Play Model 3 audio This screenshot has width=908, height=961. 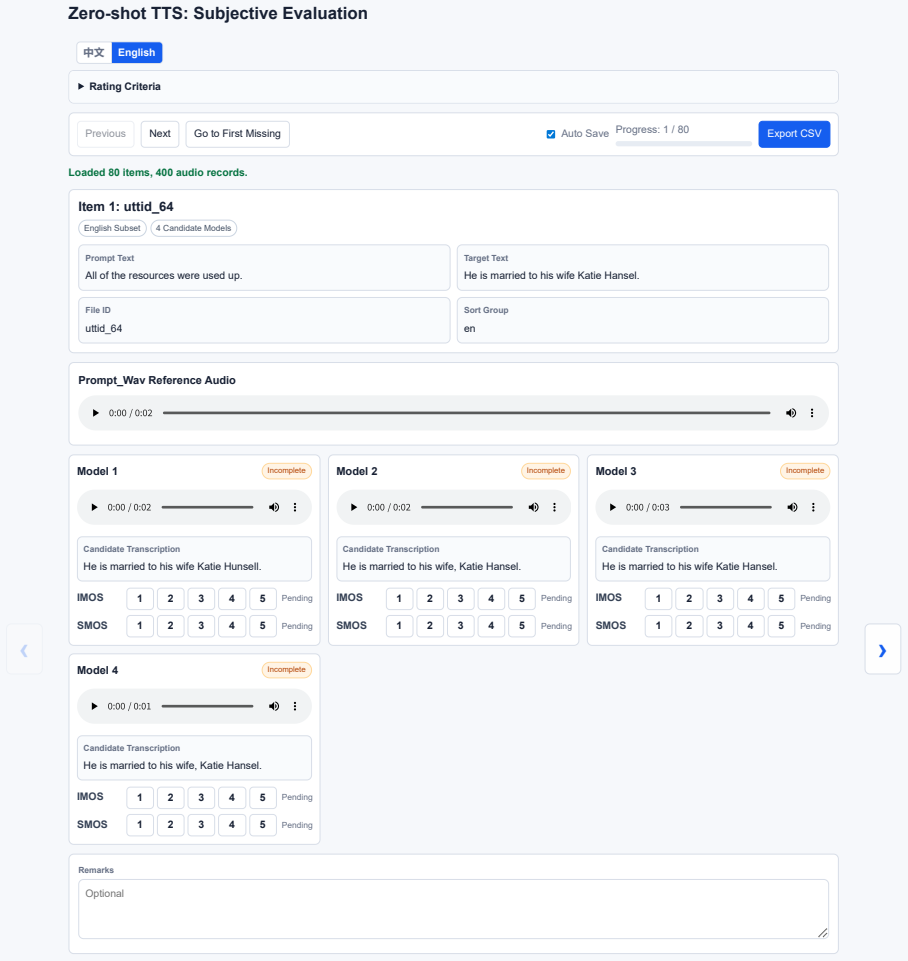(x=613, y=507)
